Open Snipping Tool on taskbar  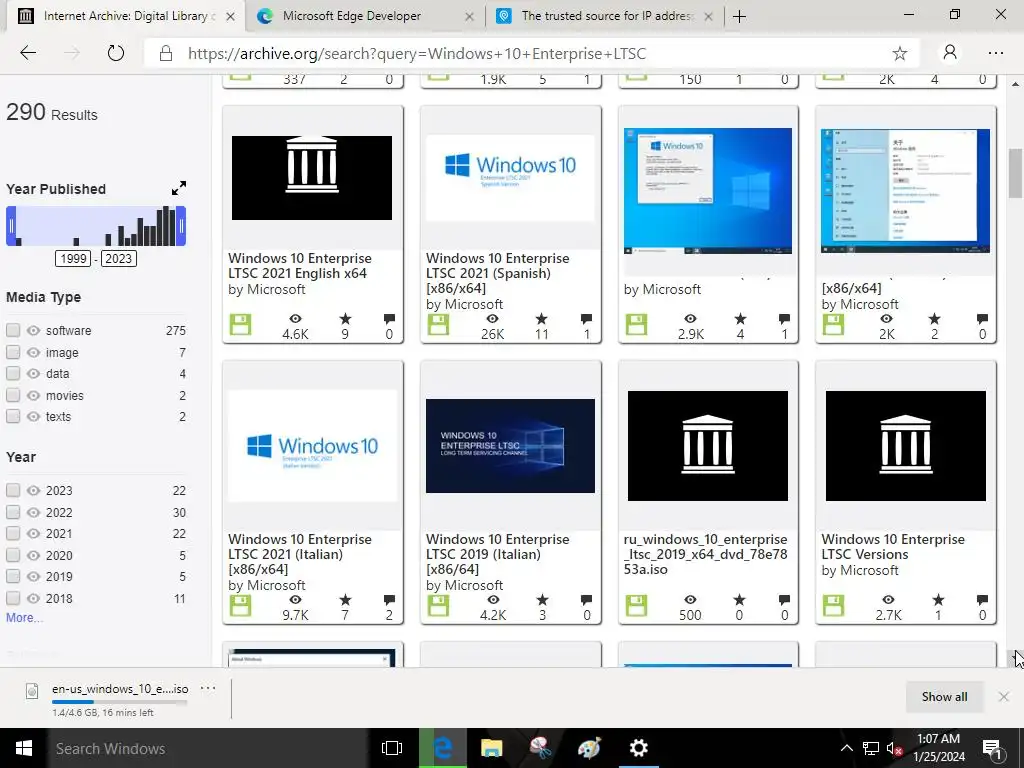(540, 748)
